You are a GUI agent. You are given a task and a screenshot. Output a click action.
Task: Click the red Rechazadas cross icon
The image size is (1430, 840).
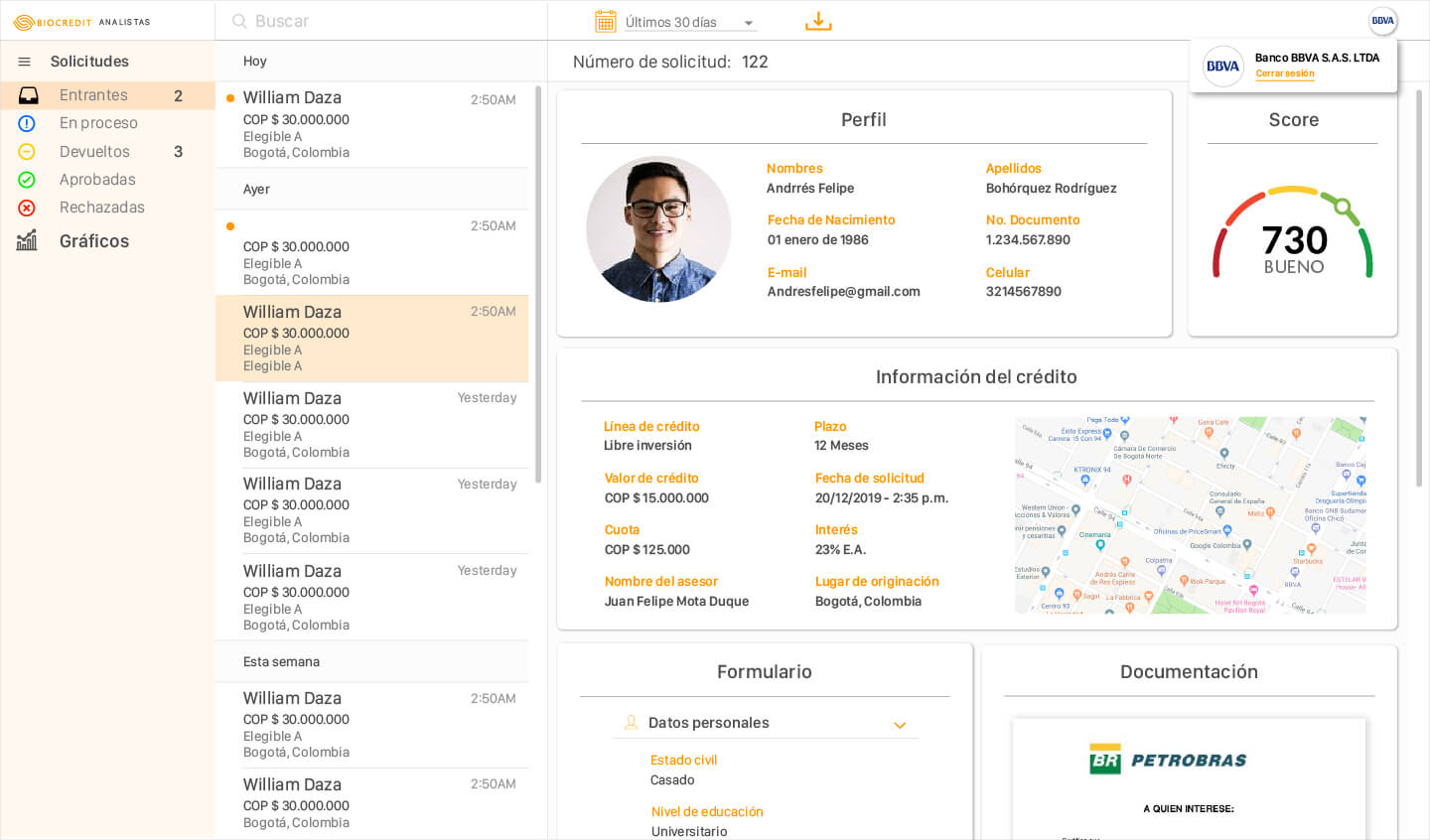pos(27,208)
